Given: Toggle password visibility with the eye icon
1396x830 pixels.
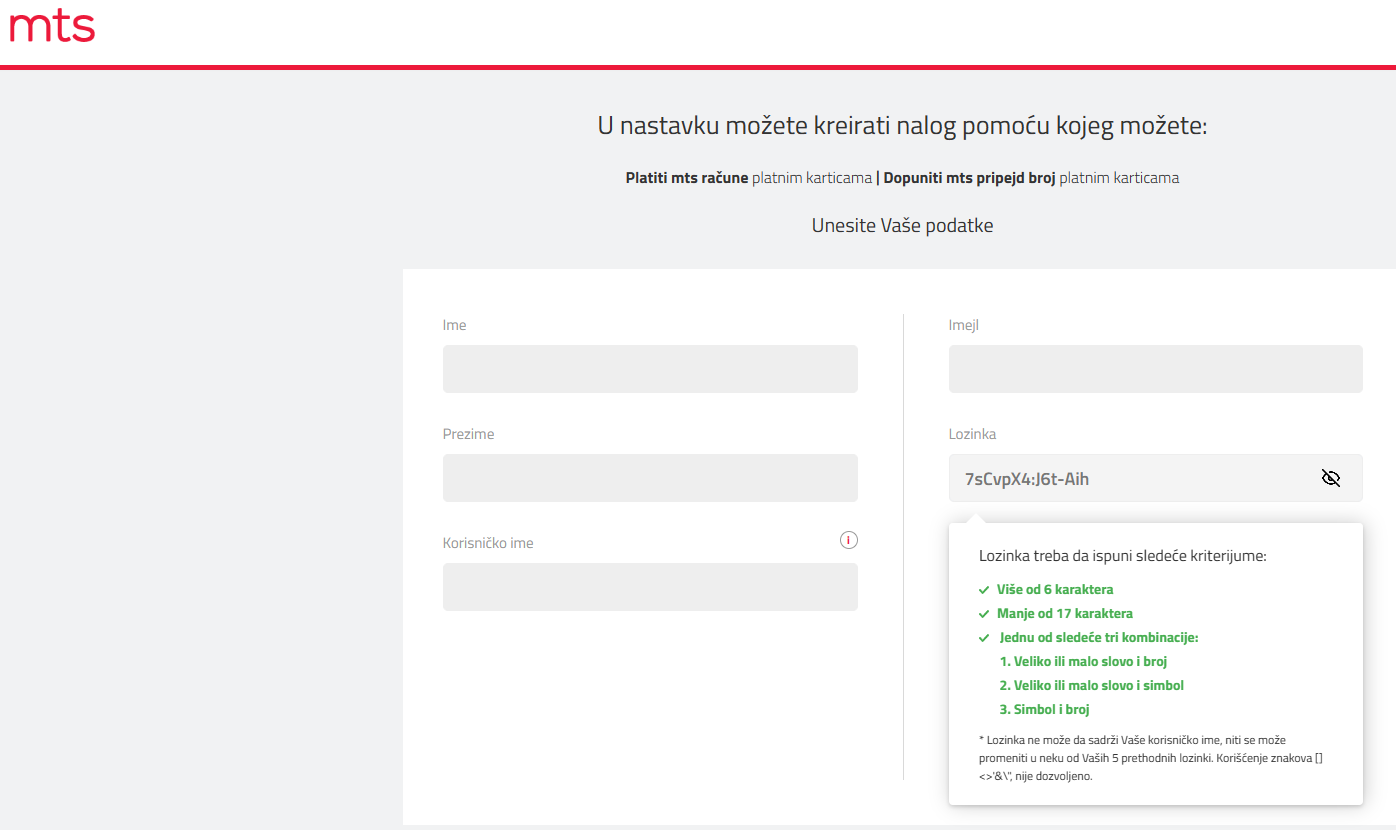Looking at the screenshot, I should (1330, 478).
